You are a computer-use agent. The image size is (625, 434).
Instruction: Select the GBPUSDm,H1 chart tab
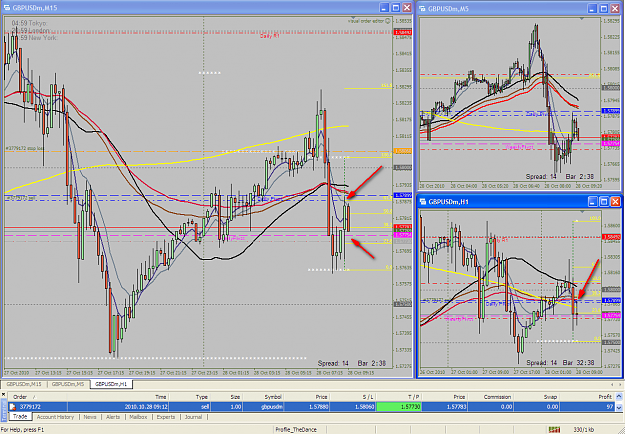coord(111,384)
